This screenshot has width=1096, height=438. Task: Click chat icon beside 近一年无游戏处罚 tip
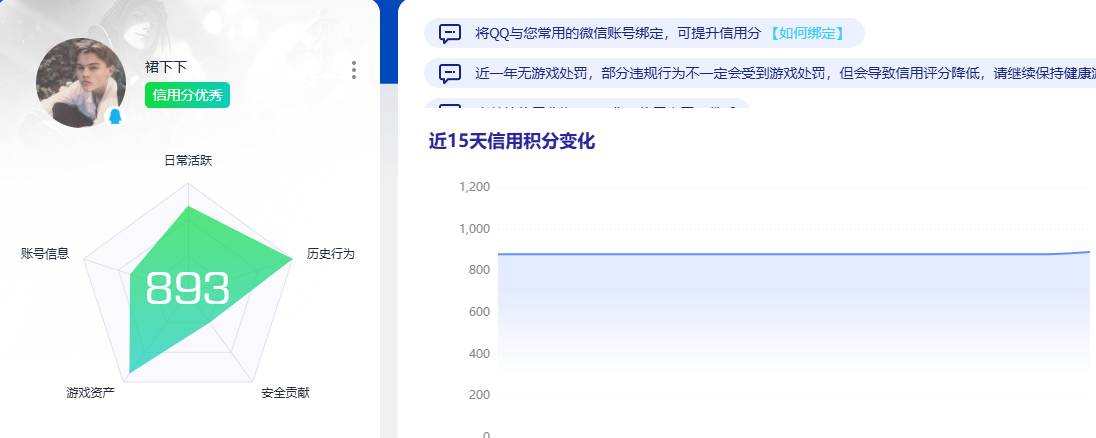pos(449,73)
